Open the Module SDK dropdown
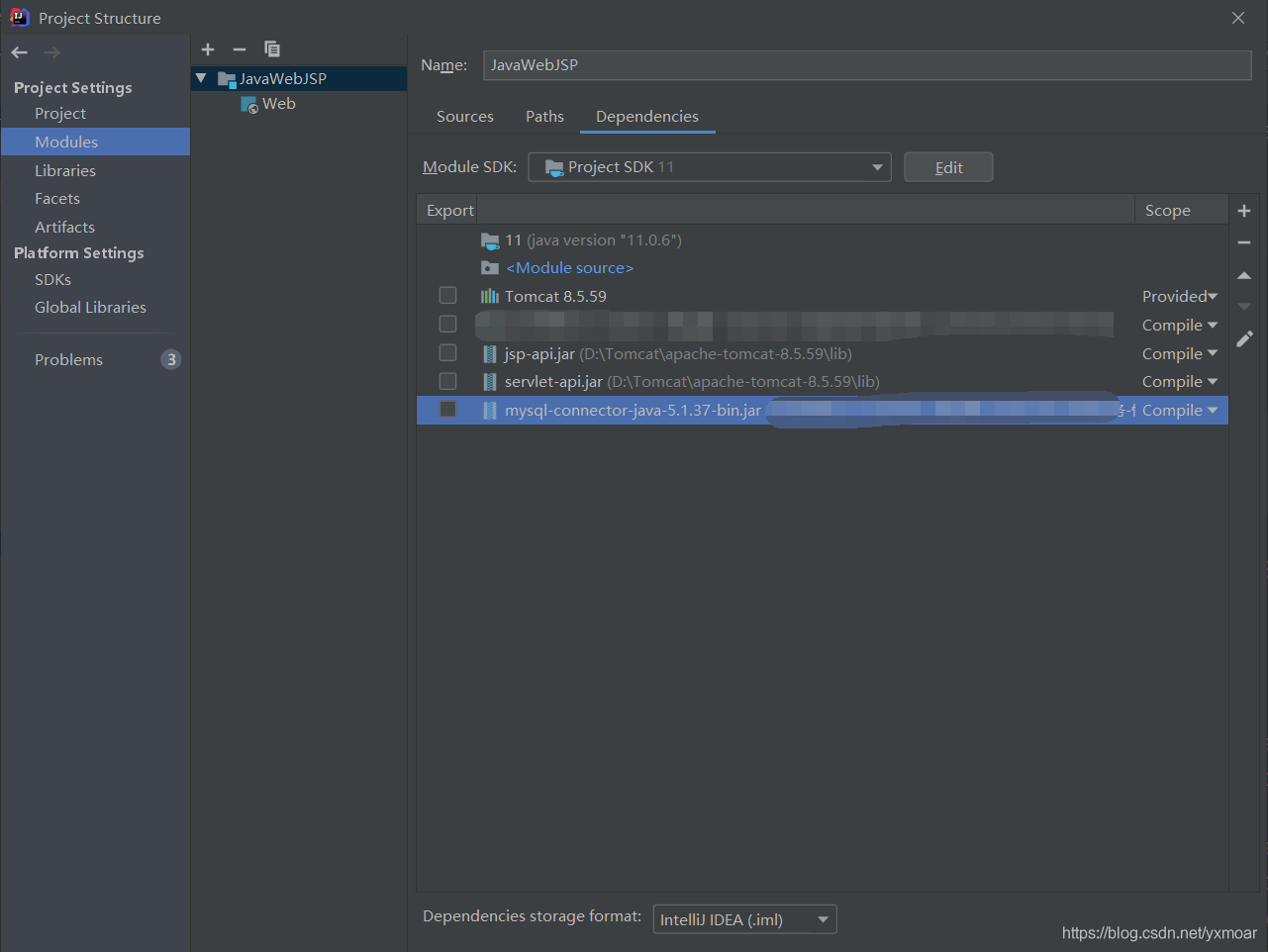Viewport: 1268px width, 952px height. (709, 167)
